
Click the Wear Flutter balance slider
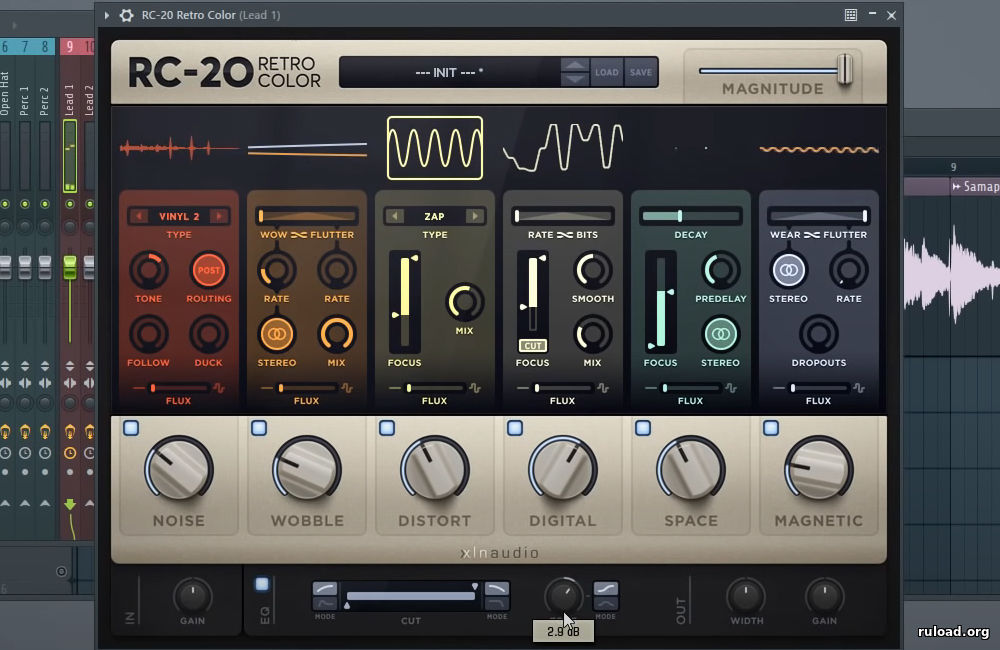(x=819, y=216)
